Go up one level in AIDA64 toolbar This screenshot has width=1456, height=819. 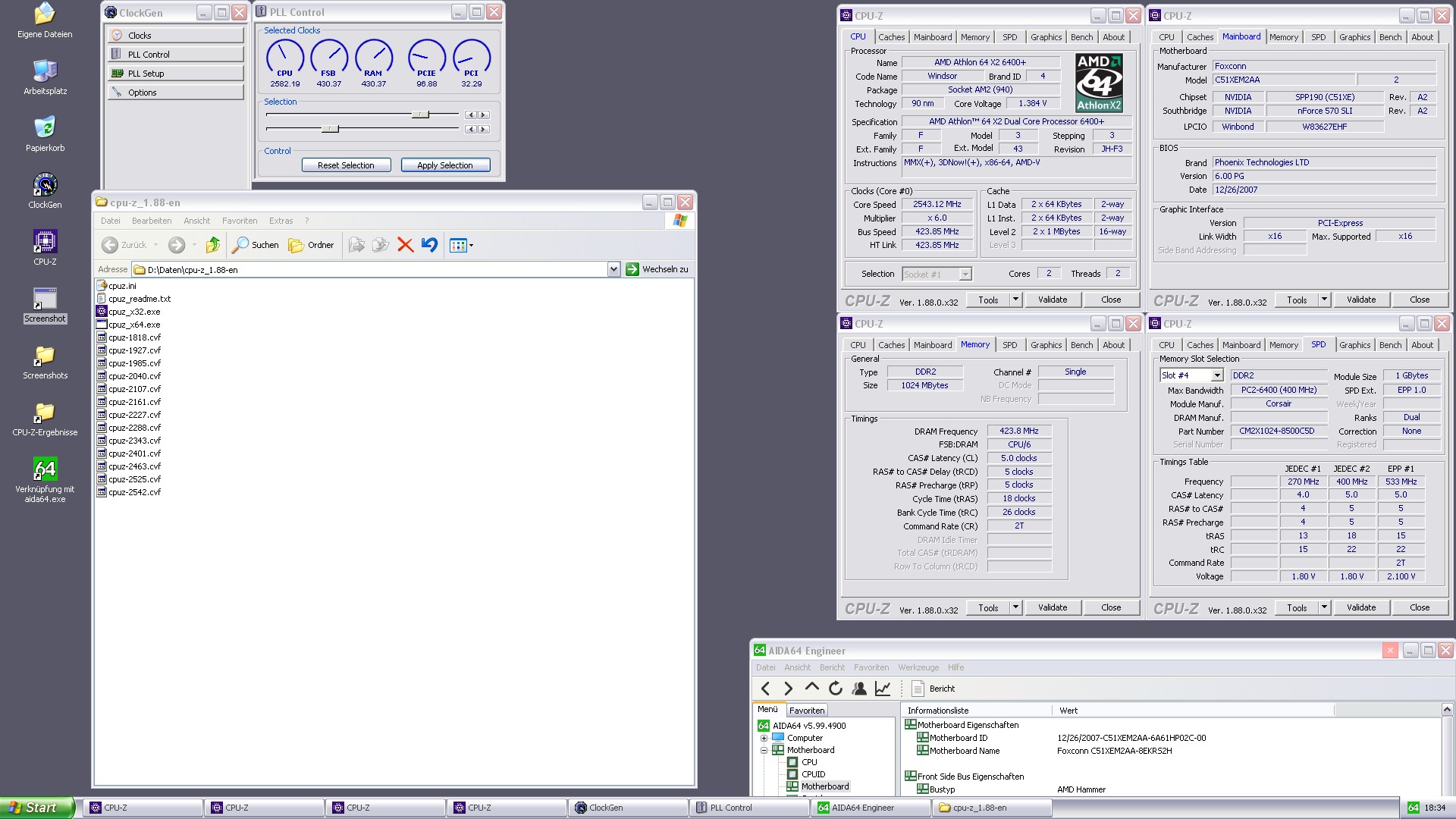811,688
